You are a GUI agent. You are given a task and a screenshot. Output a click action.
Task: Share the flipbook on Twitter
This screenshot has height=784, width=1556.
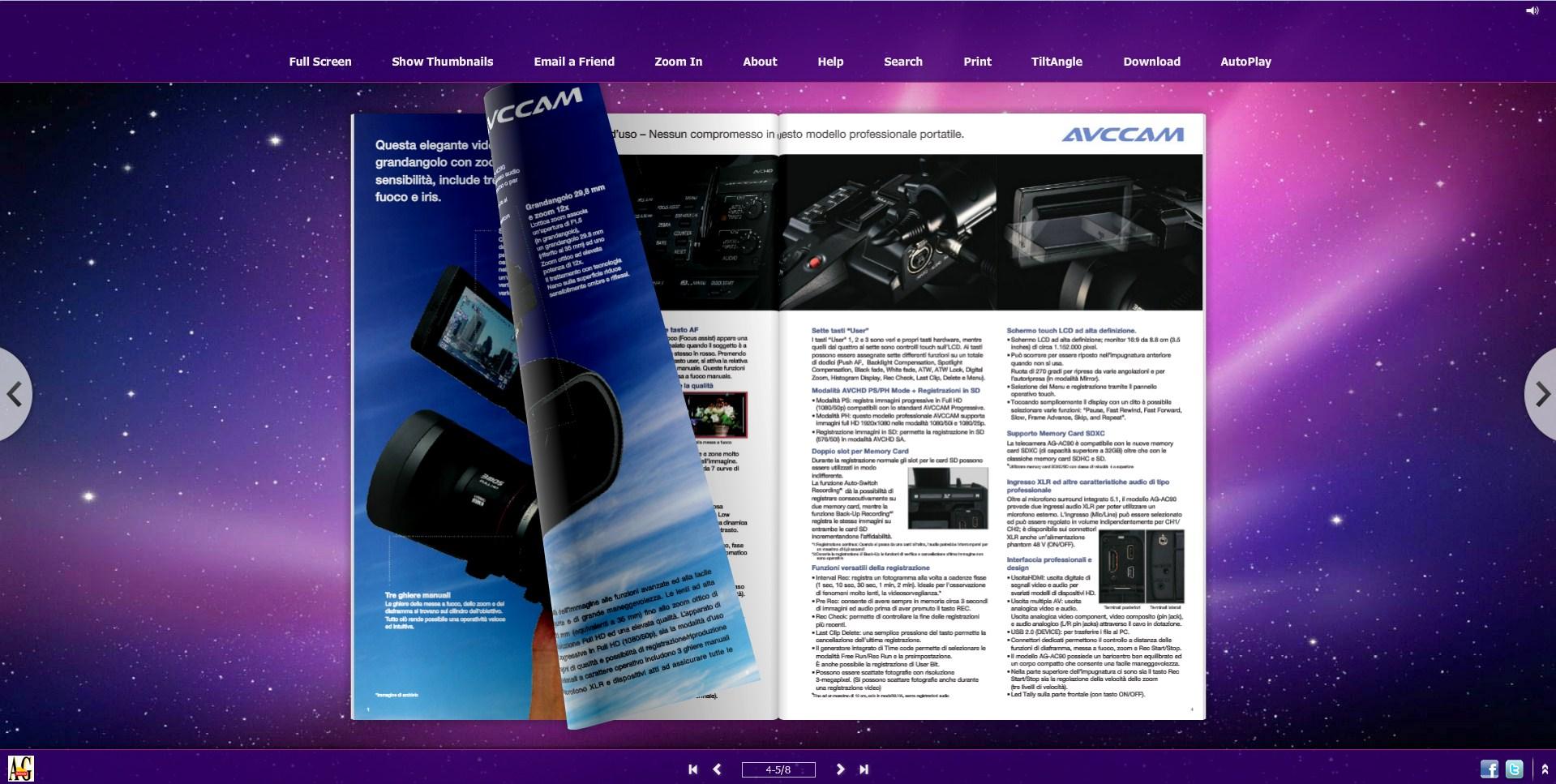pos(1514,769)
